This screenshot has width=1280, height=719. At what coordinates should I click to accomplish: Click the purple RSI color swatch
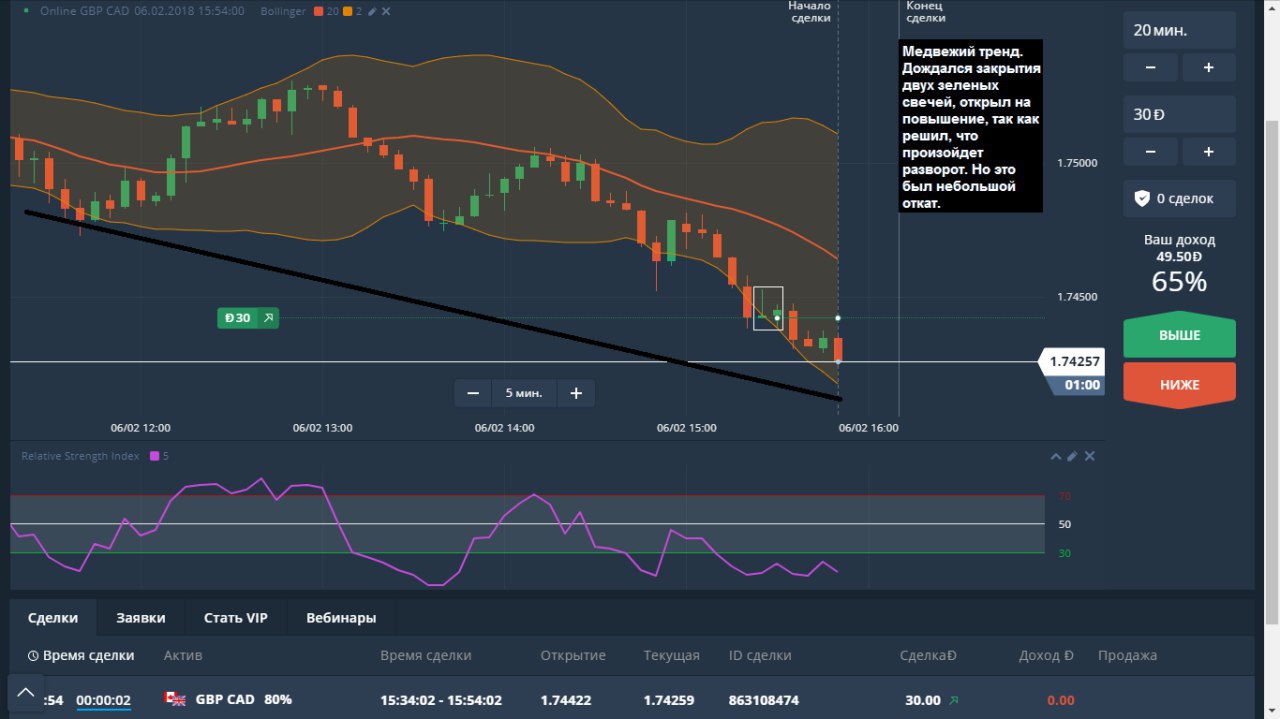pyautogui.click(x=154, y=456)
